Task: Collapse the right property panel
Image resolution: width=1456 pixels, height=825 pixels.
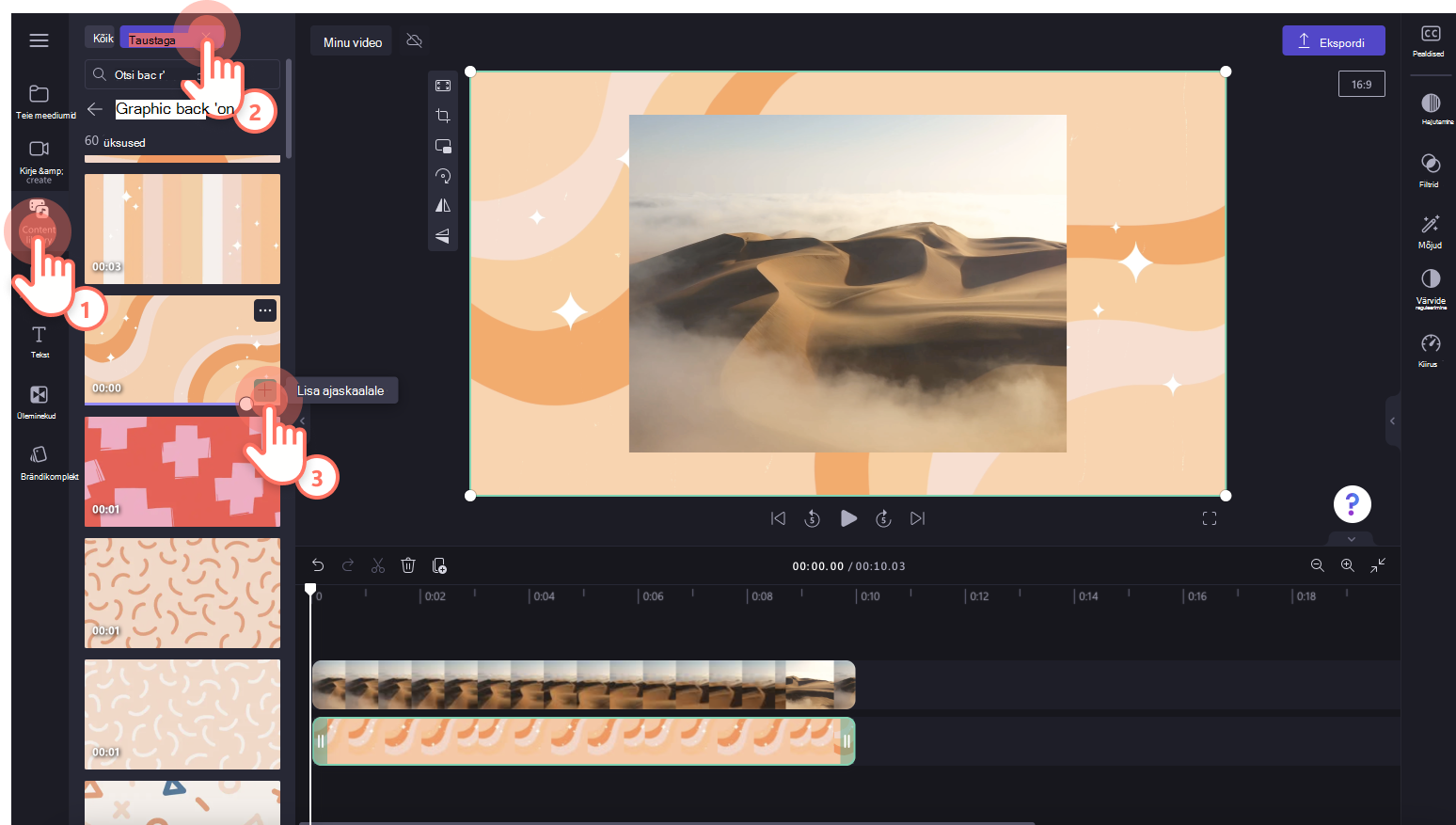Action: click(x=1393, y=421)
